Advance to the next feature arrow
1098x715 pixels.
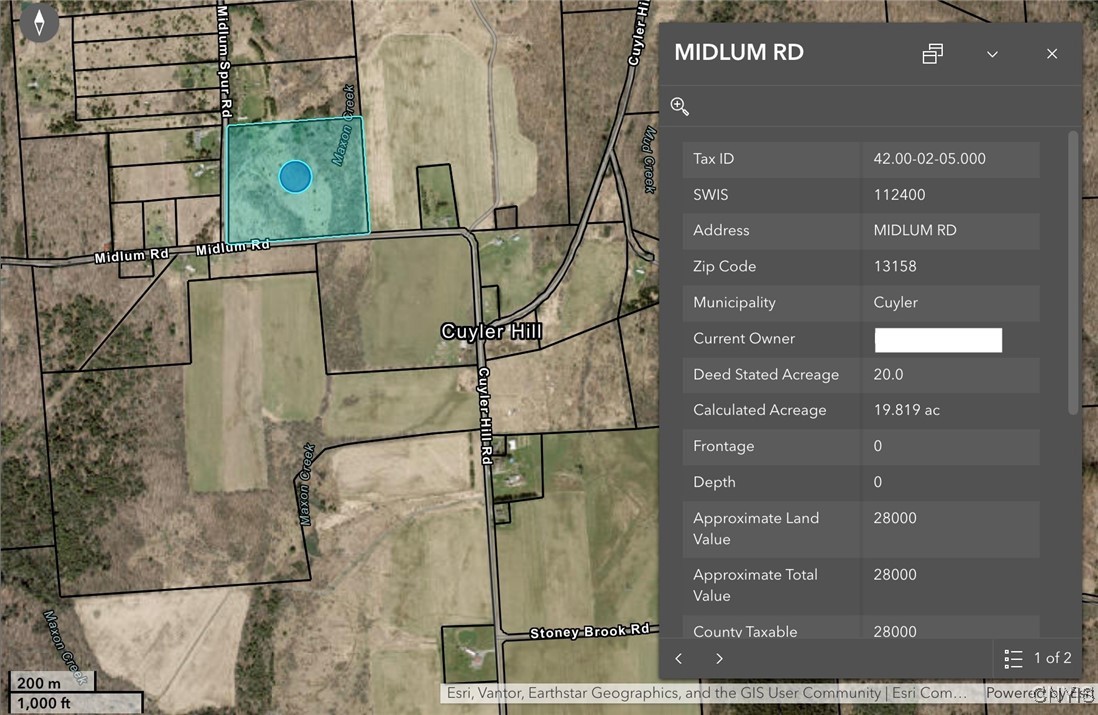point(719,658)
